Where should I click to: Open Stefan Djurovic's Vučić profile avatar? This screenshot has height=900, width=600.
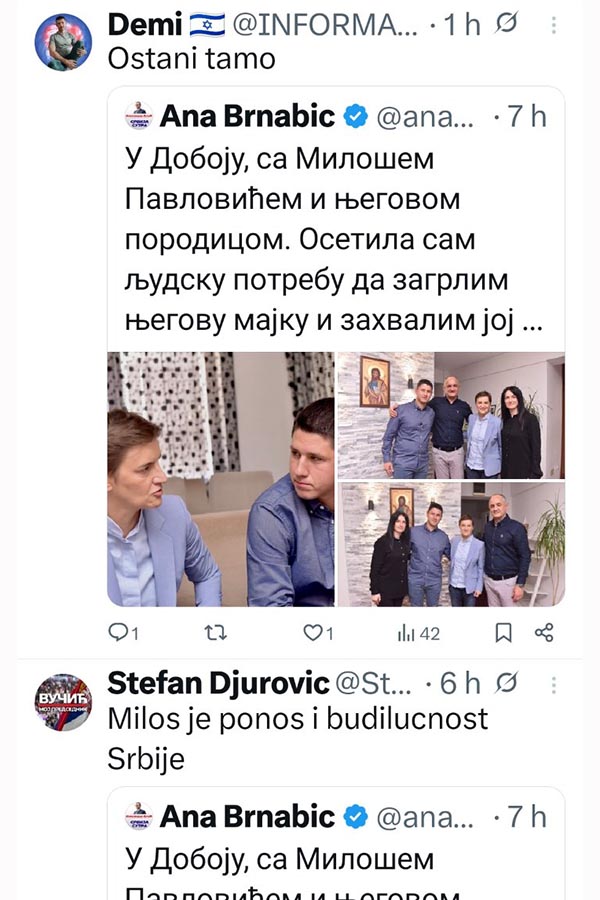63,702
